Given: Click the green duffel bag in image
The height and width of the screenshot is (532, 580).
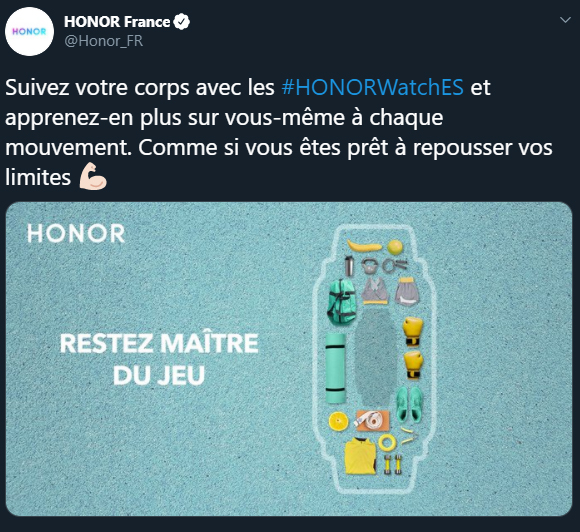Looking at the screenshot, I should 342,301.
